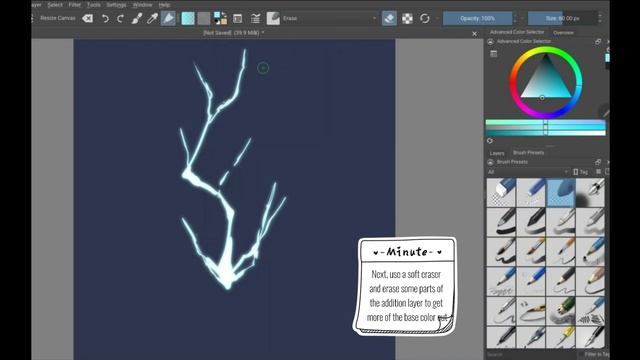Toggle lock on Advanced Color Selector docker
Image resolution: width=640 pixels, height=360 pixels.
click(x=491, y=41)
